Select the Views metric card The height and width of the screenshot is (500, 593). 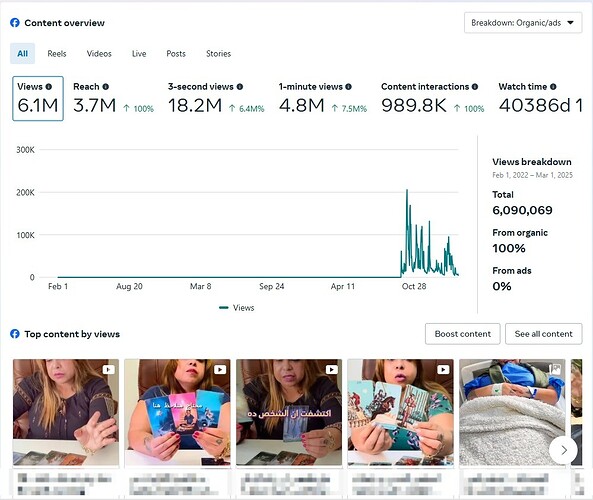pyautogui.click(x=38, y=99)
